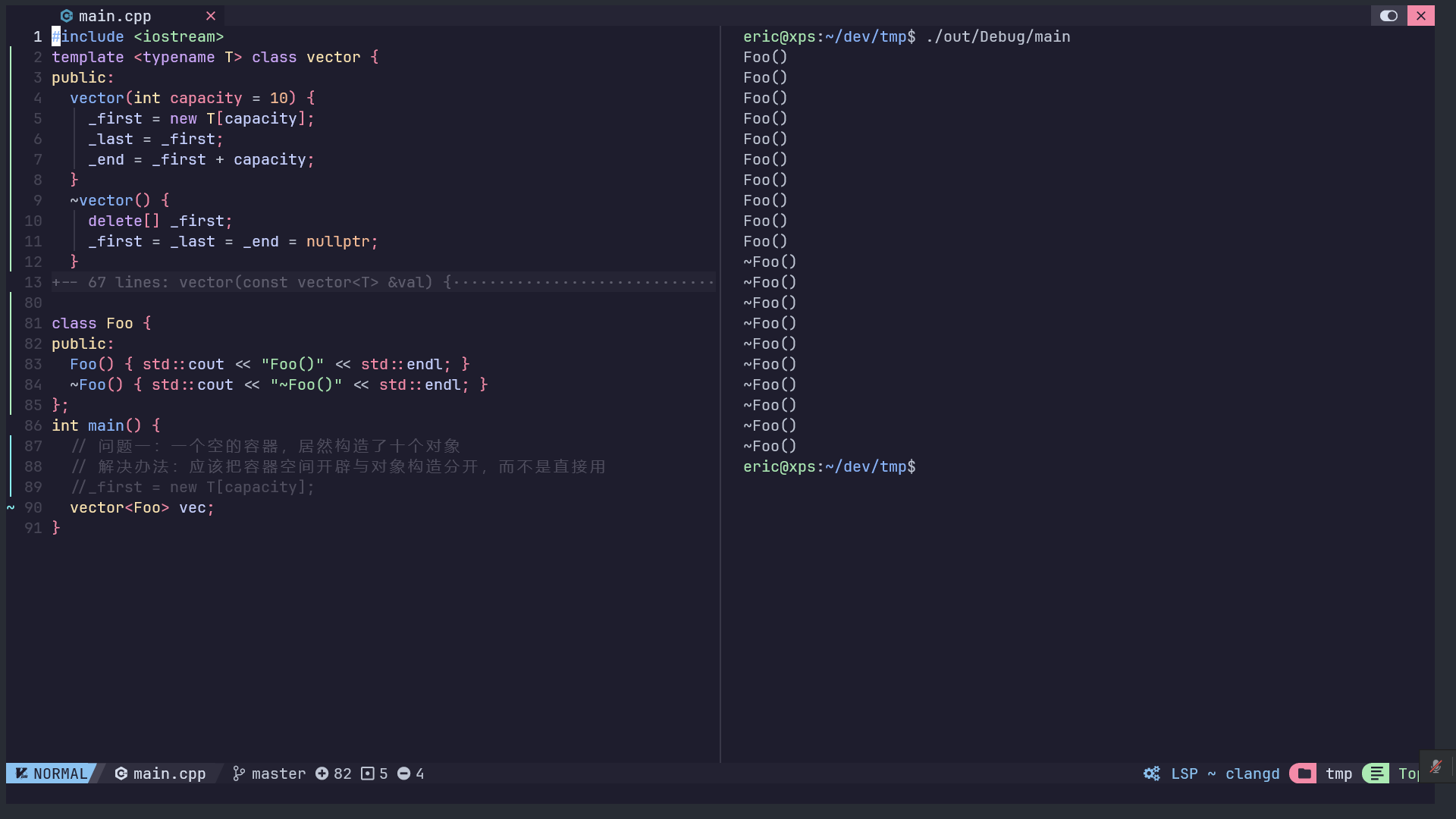Close the main.cpp tab with its x
Image resolution: width=1456 pixels, height=819 pixels.
pyautogui.click(x=211, y=16)
